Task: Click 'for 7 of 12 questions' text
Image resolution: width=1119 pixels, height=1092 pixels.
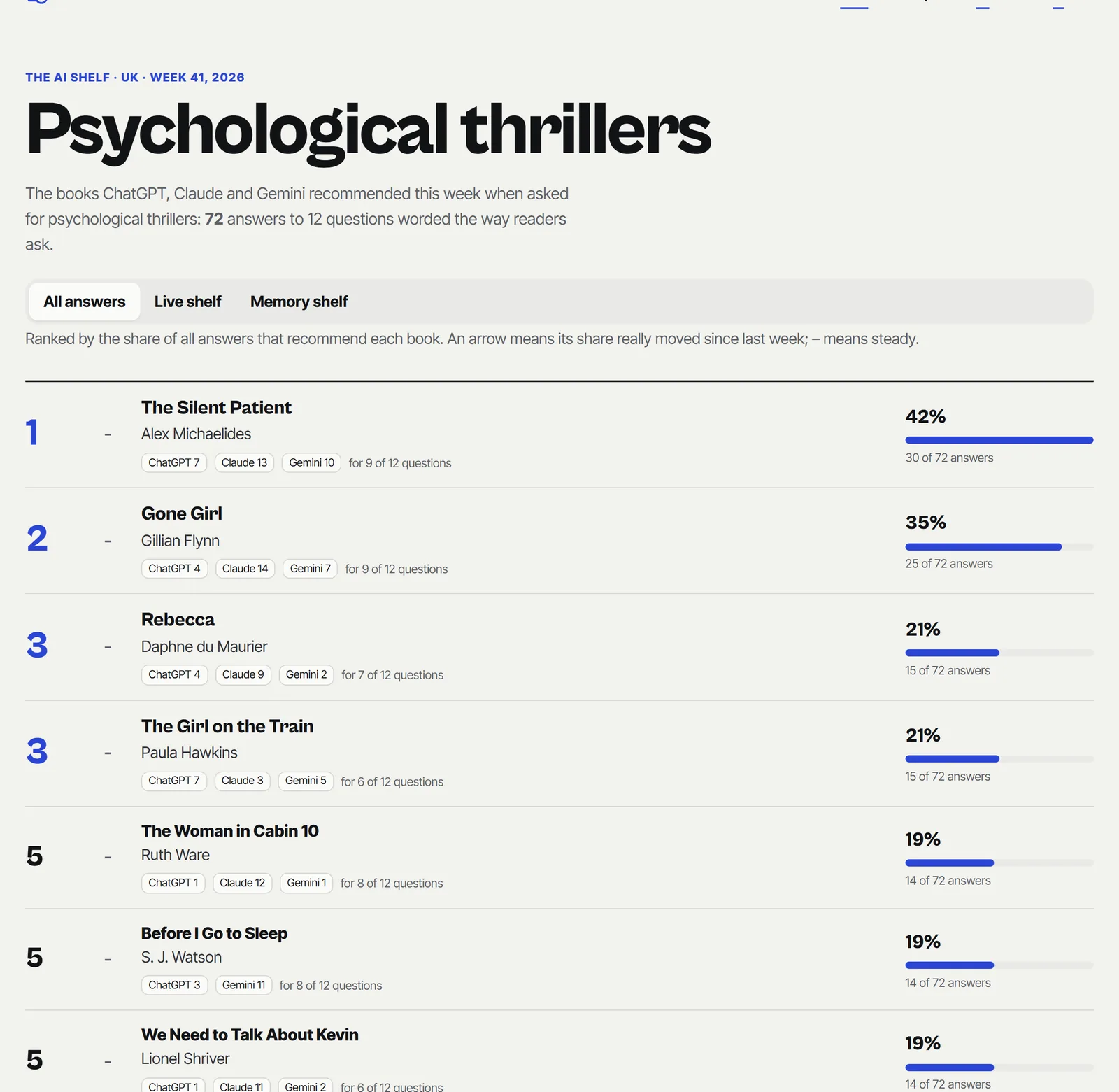Action: [x=392, y=675]
